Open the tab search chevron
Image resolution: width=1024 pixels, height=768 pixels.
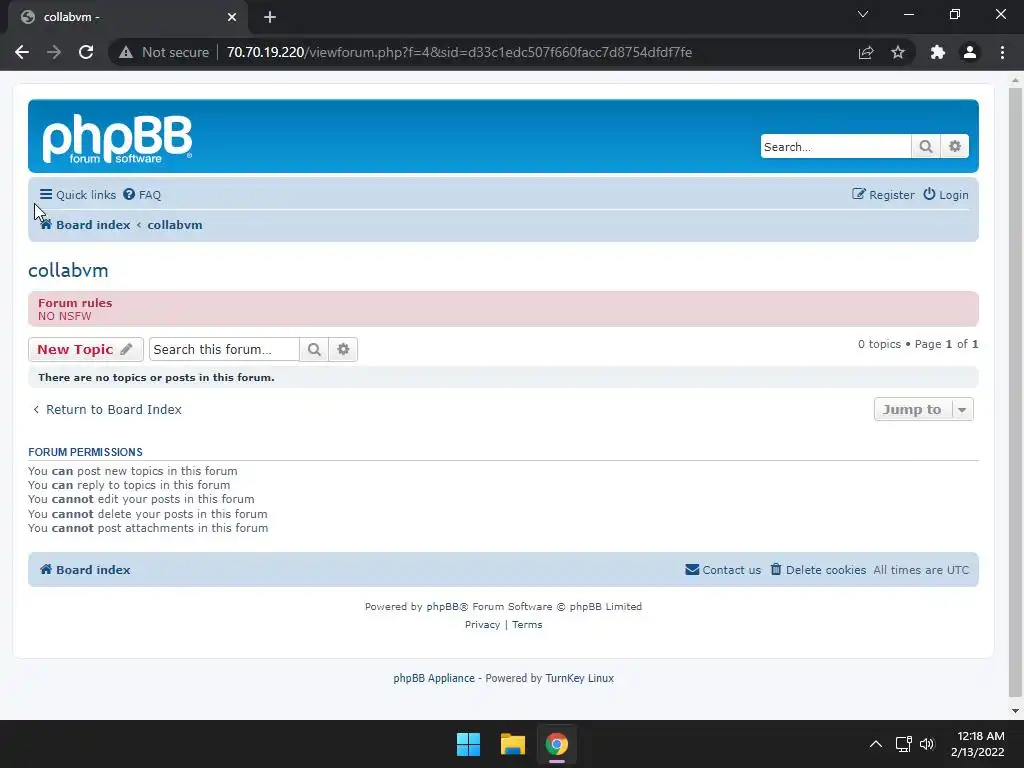863,14
